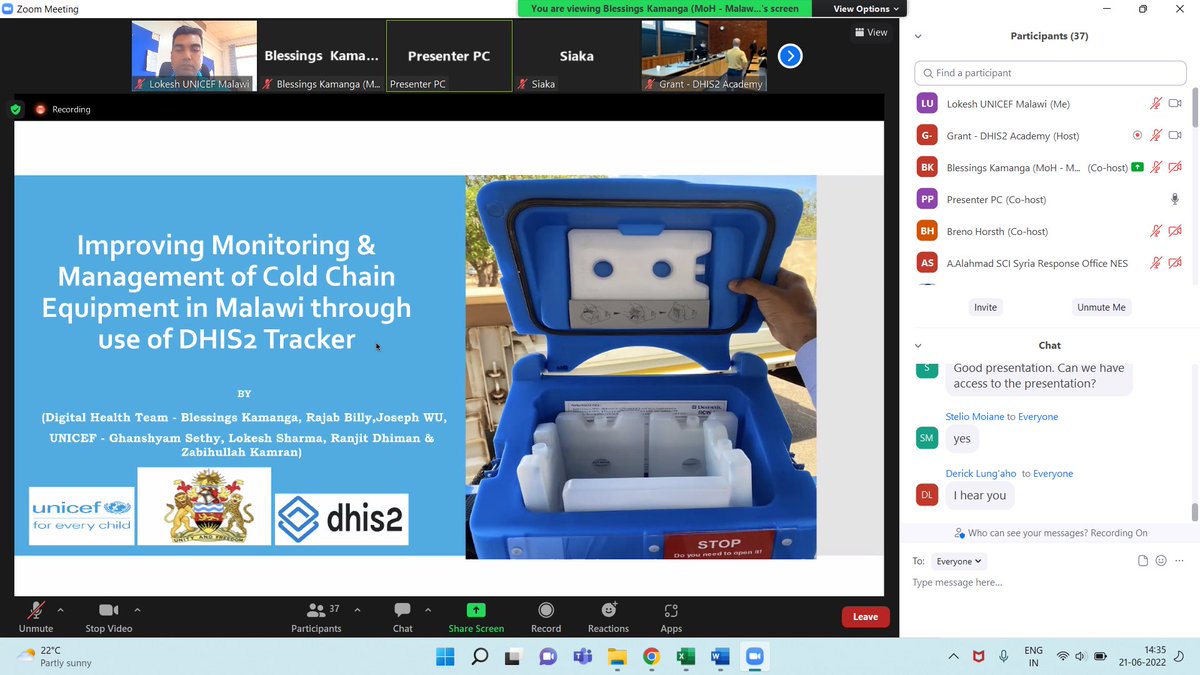Unmute the microphone in Zoom toolbar
Image resolution: width=1200 pixels, height=675 pixels.
pyautogui.click(x=36, y=616)
